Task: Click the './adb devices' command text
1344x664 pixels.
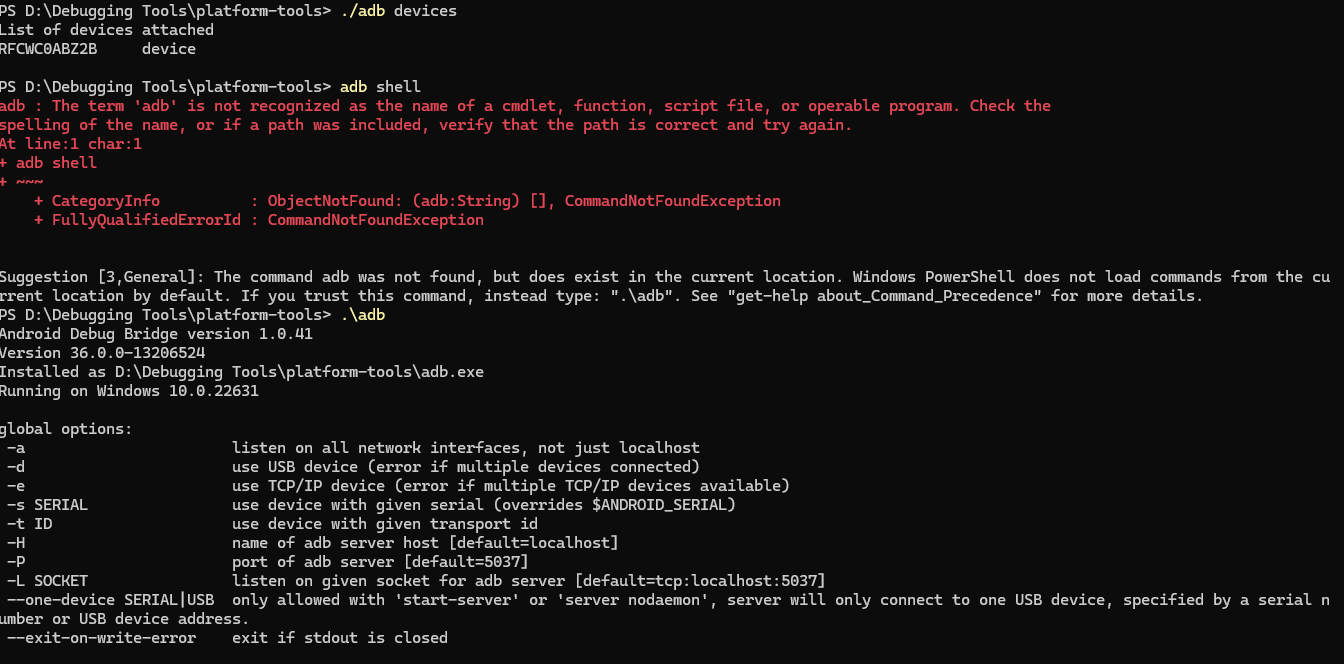Action: click(x=398, y=11)
